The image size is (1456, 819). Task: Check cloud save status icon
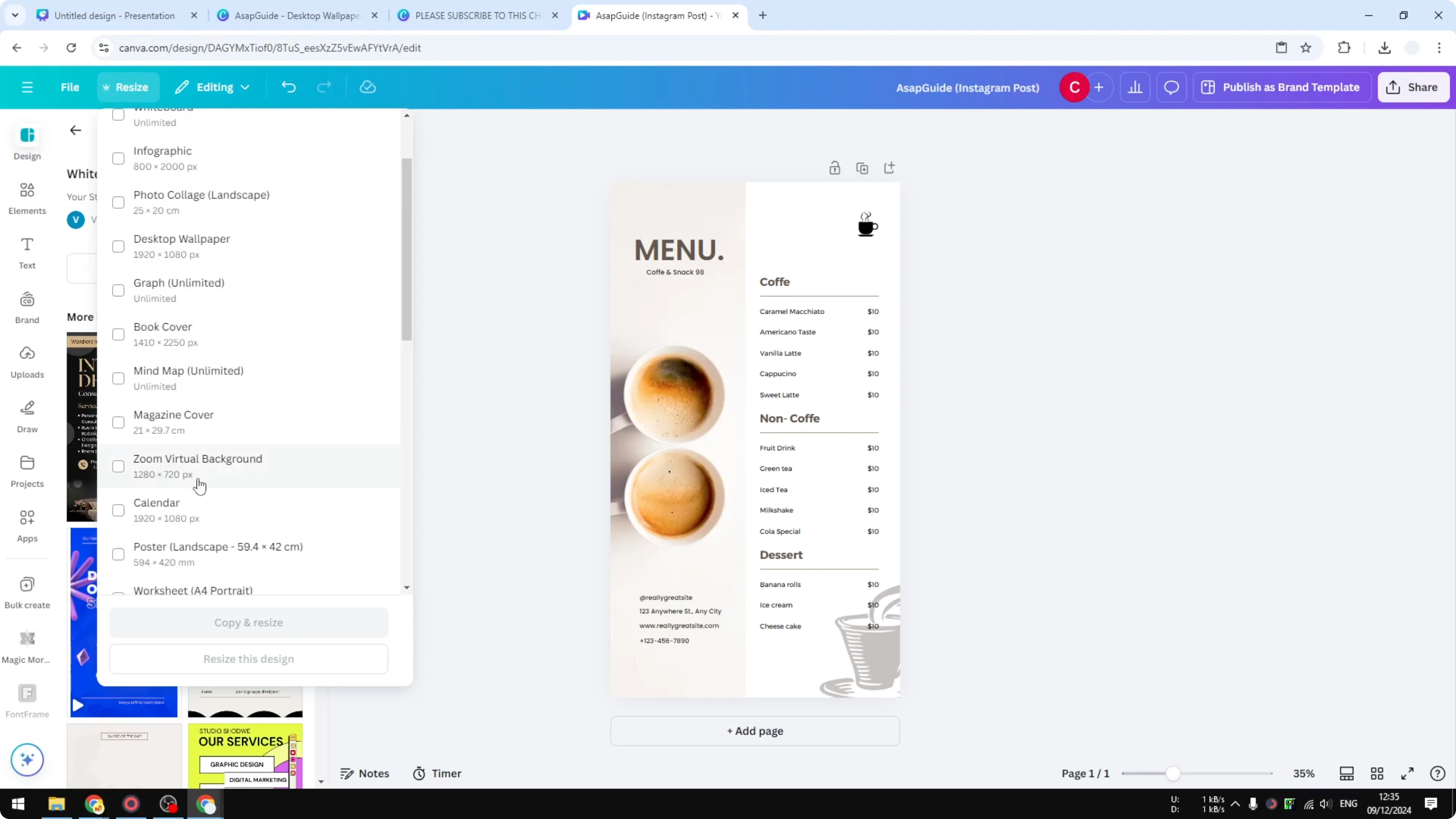[x=368, y=87]
